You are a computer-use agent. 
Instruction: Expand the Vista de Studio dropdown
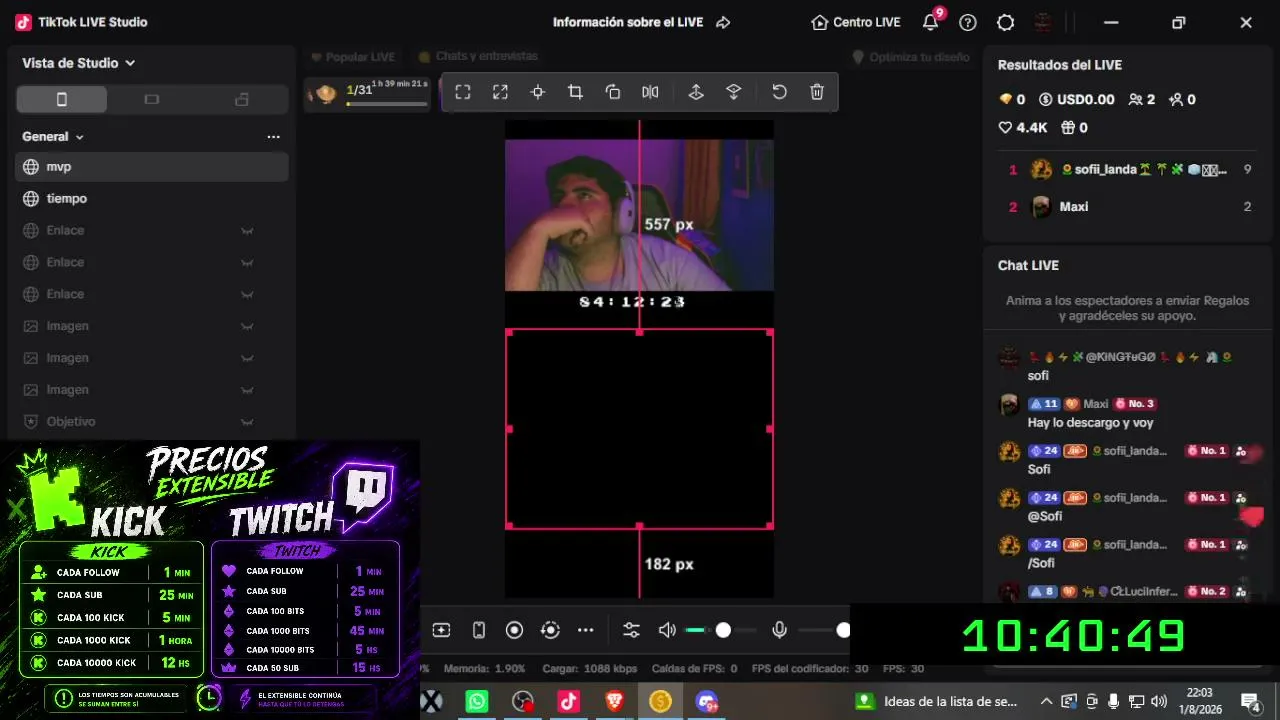(x=79, y=63)
